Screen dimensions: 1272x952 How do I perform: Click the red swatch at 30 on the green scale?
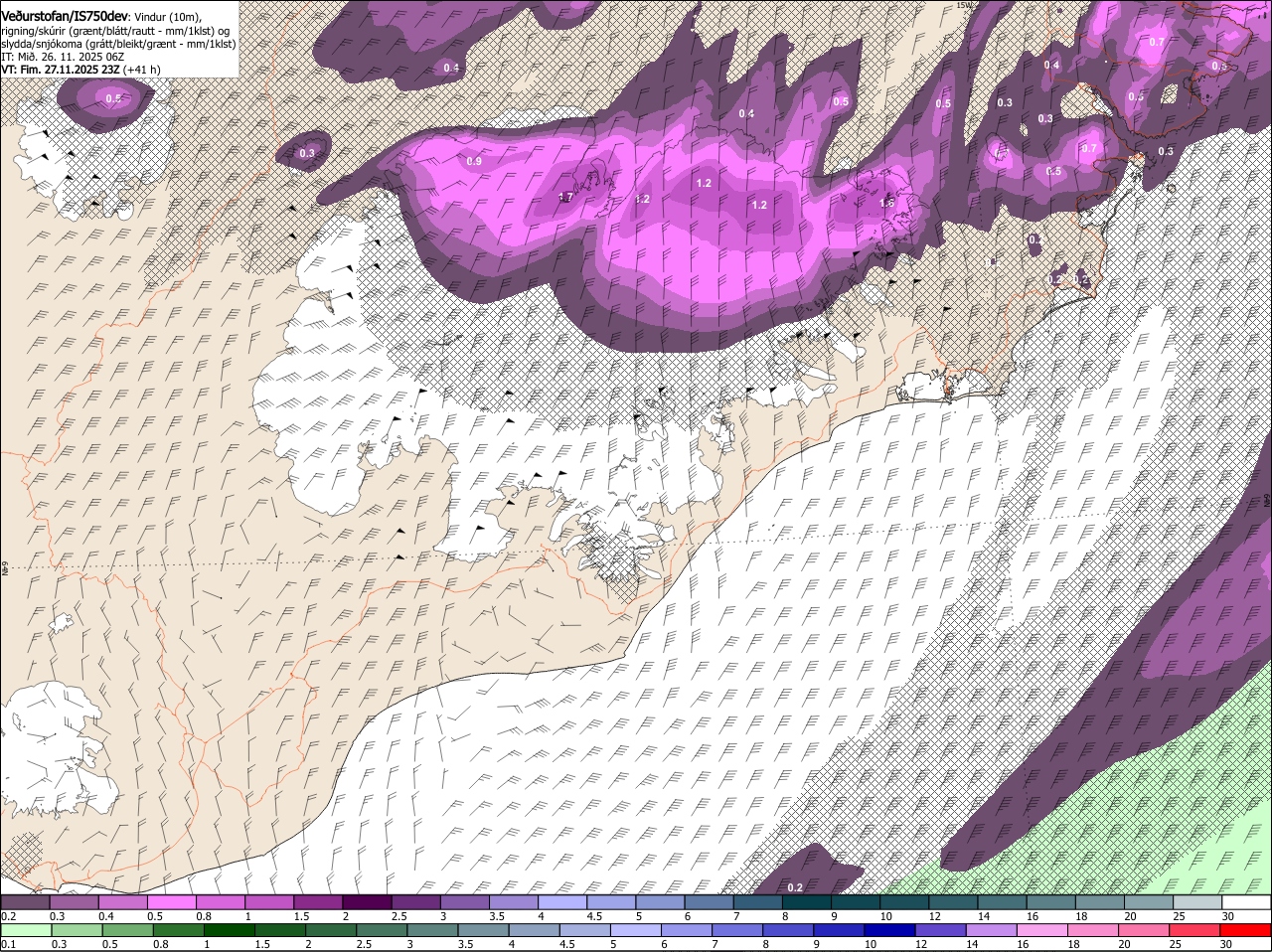pyautogui.click(x=1246, y=931)
